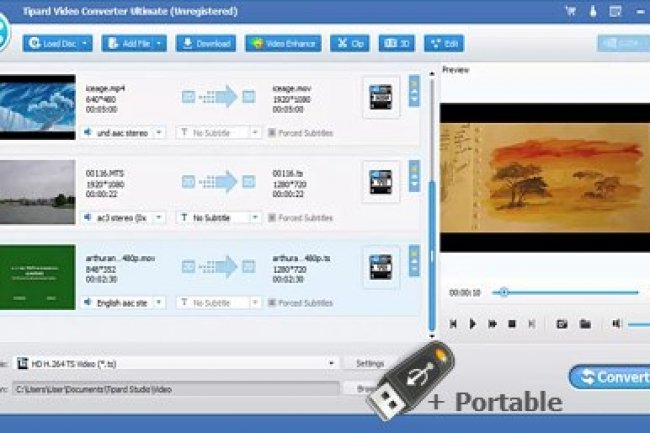Open the snapshot folder icon
650x433 pixels.
585,324
